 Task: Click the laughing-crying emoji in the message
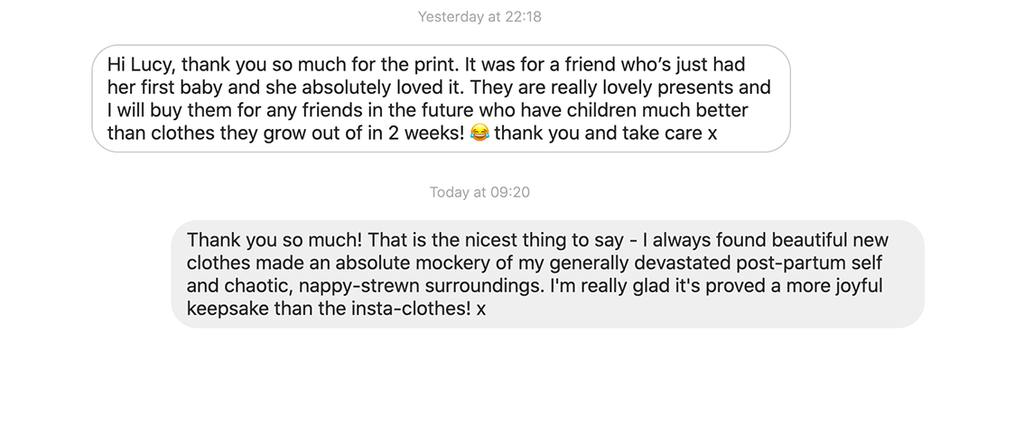479,133
